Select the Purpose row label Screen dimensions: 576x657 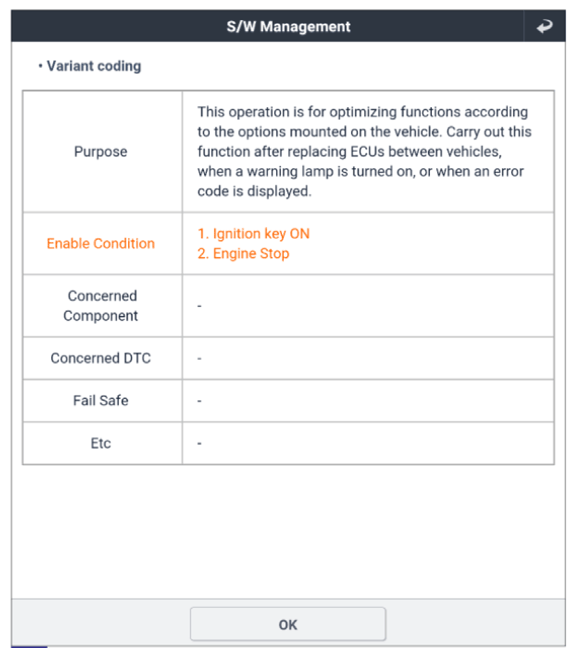101,151
